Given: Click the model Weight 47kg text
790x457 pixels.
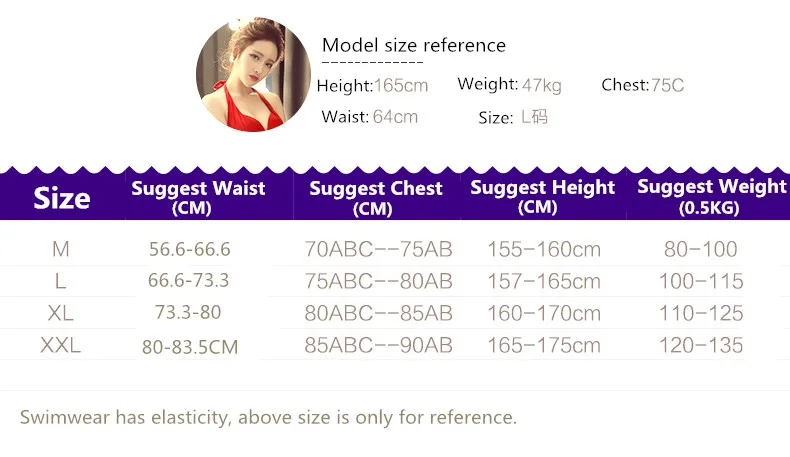Looking at the screenshot, I should (x=509, y=85).
